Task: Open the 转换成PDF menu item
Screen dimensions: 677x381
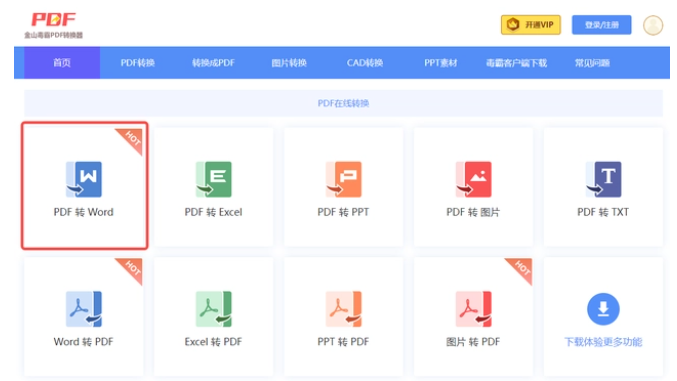Action: 213,63
